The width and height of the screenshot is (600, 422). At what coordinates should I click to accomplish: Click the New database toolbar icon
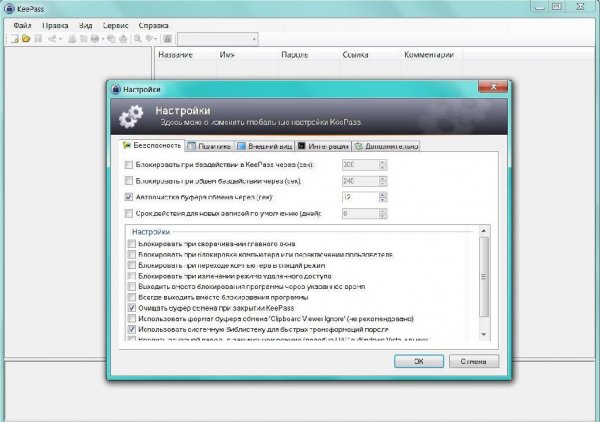14,39
